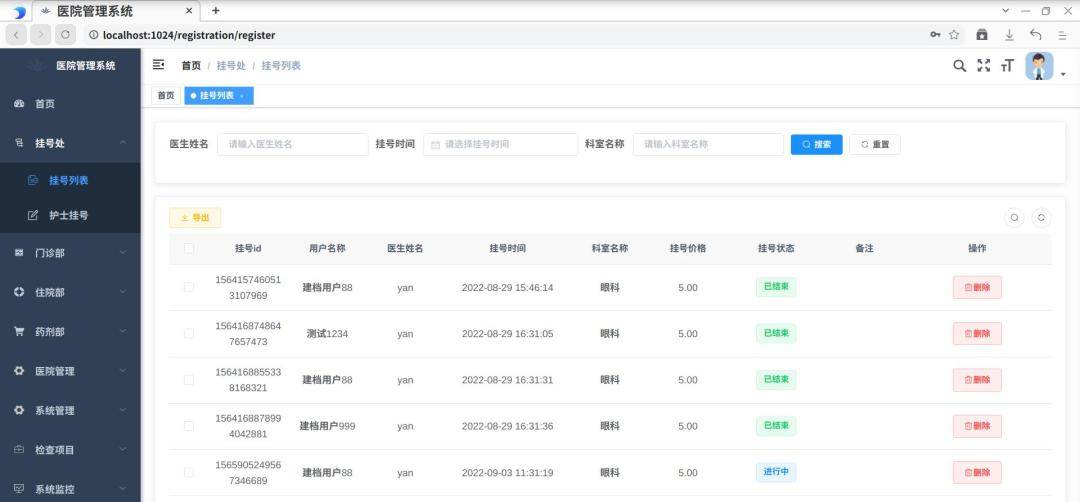The width and height of the screenshot is (1080, 502).
Task: Click the browser undo arrow icon
Action: [x=1035, y=34]
